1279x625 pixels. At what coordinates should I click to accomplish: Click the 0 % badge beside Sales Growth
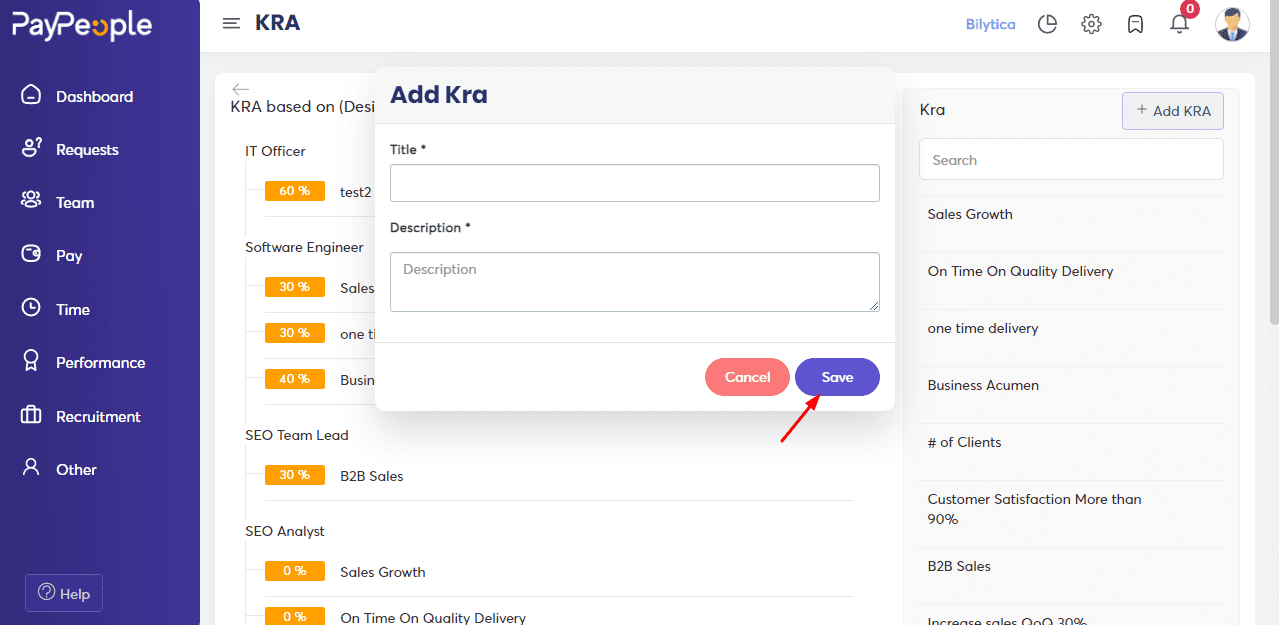[x=295, y=571]
